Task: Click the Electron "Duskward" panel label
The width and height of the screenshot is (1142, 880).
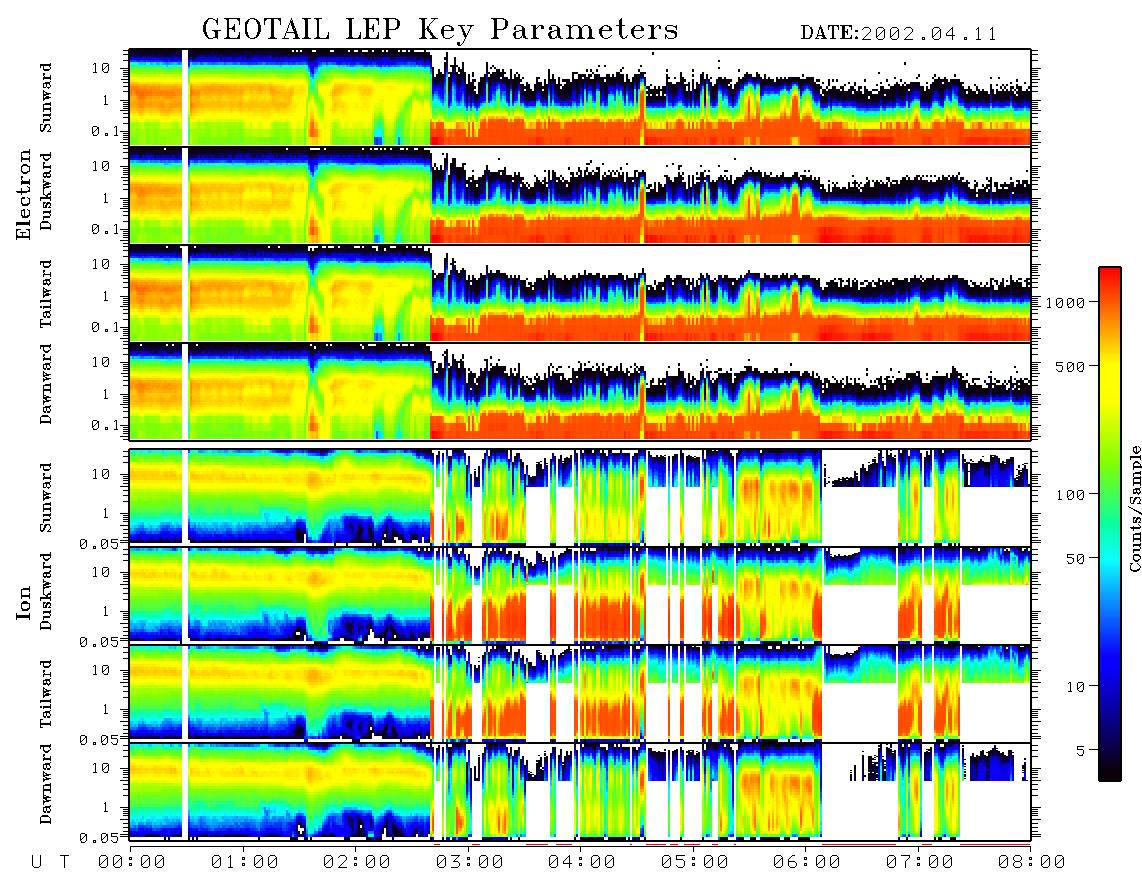Action: (x=46, y=191)
